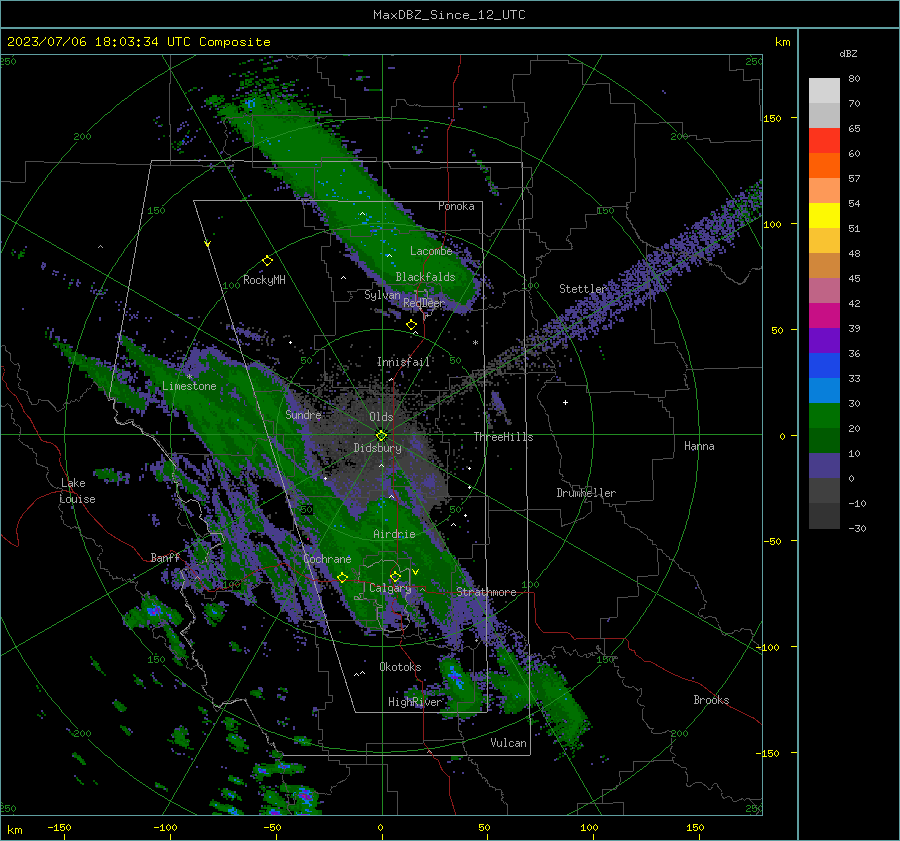
Task: Click the yellow diamond marker below RedDeer
Action: point(412,325)
